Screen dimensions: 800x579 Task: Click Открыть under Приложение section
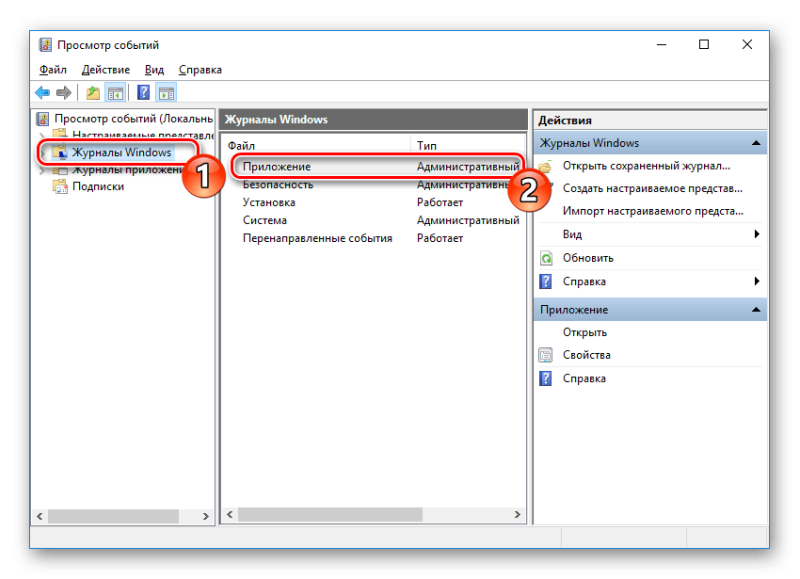tap(585, 333)
